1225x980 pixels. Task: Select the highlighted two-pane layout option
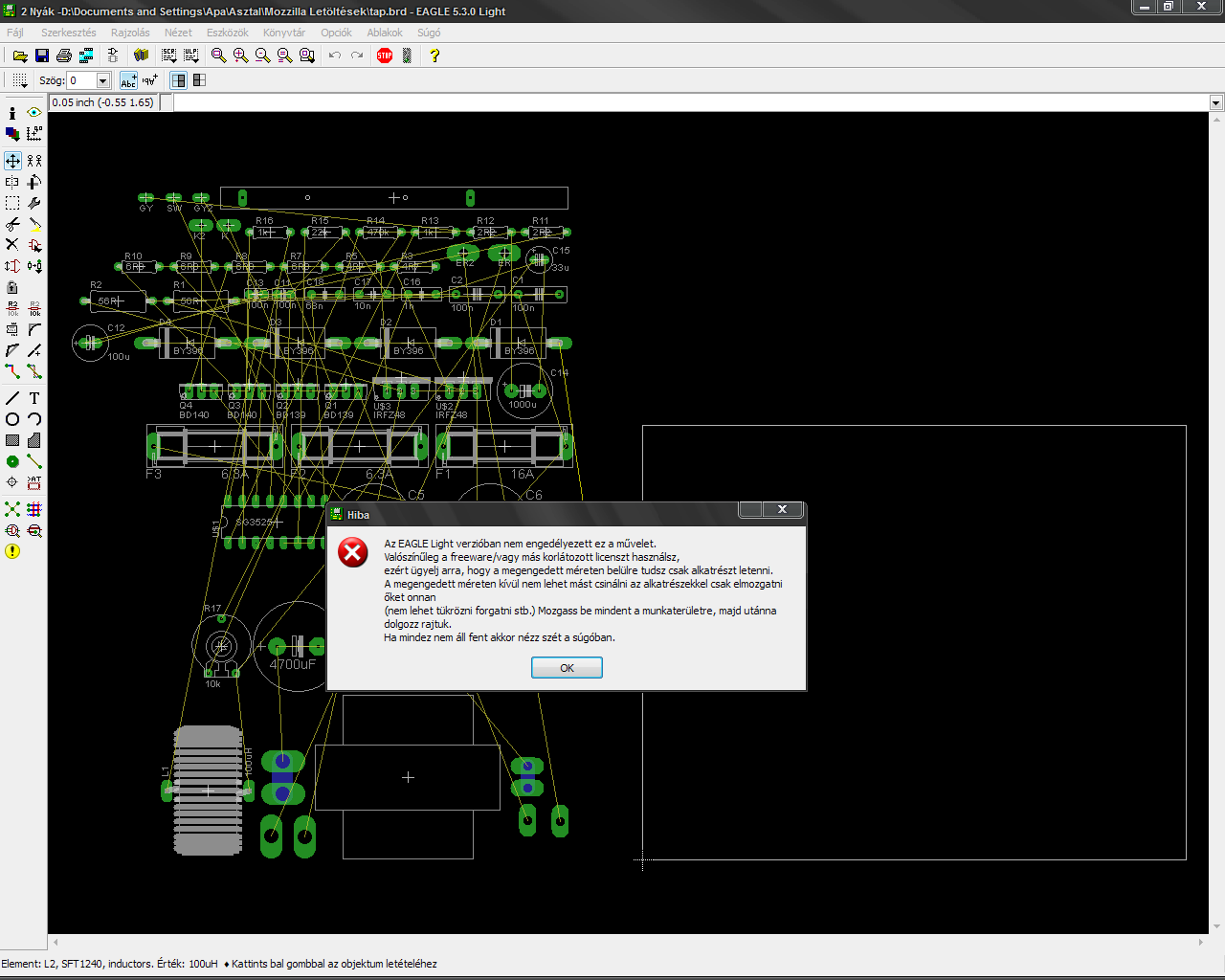click(179, 80)
